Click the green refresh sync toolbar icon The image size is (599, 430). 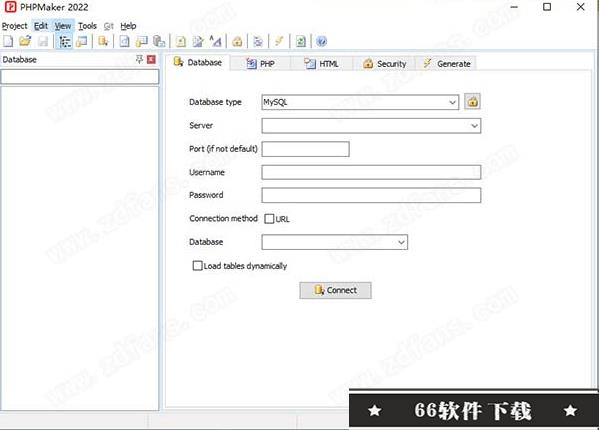[301, 41]
